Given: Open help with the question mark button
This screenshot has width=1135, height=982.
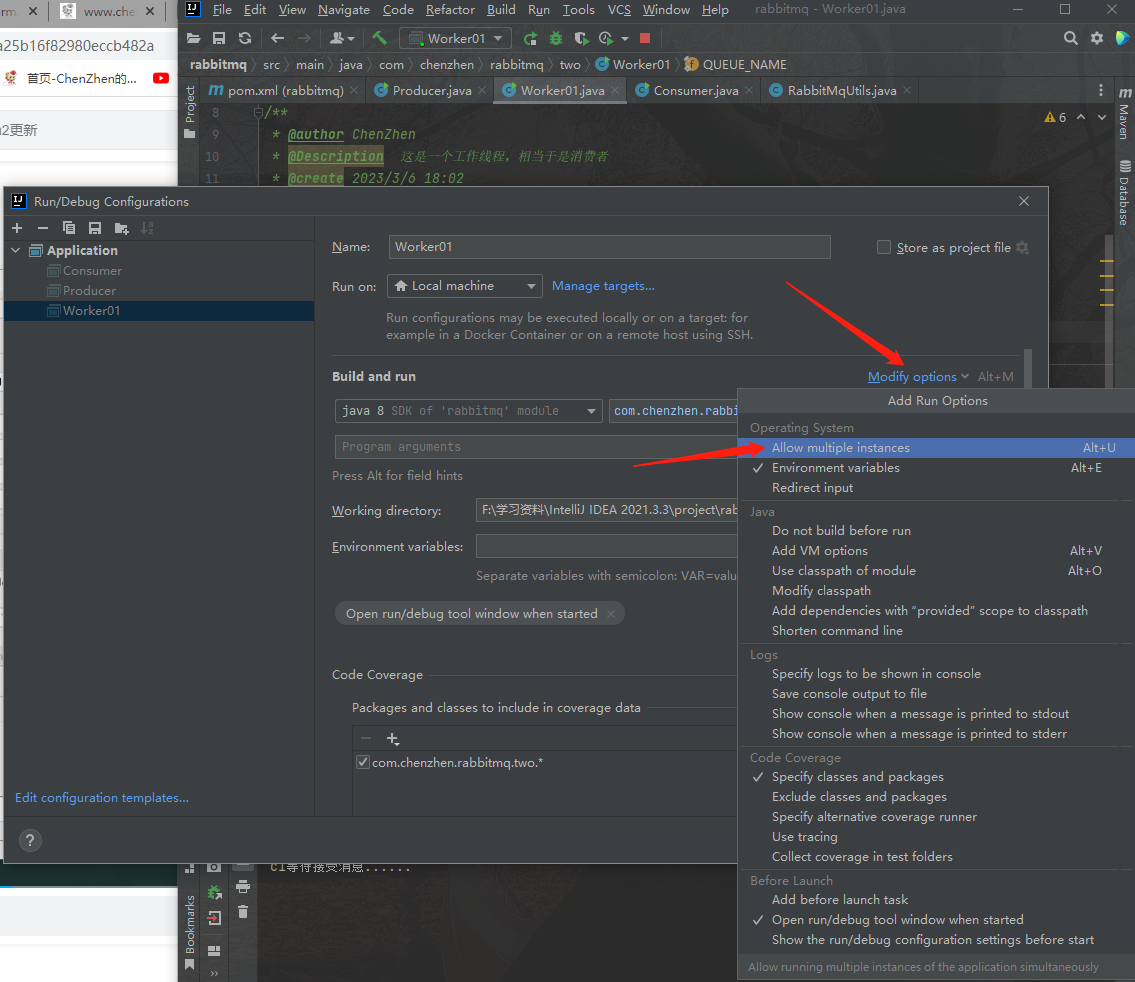Looking at the screenshot, I should [30, 840].
